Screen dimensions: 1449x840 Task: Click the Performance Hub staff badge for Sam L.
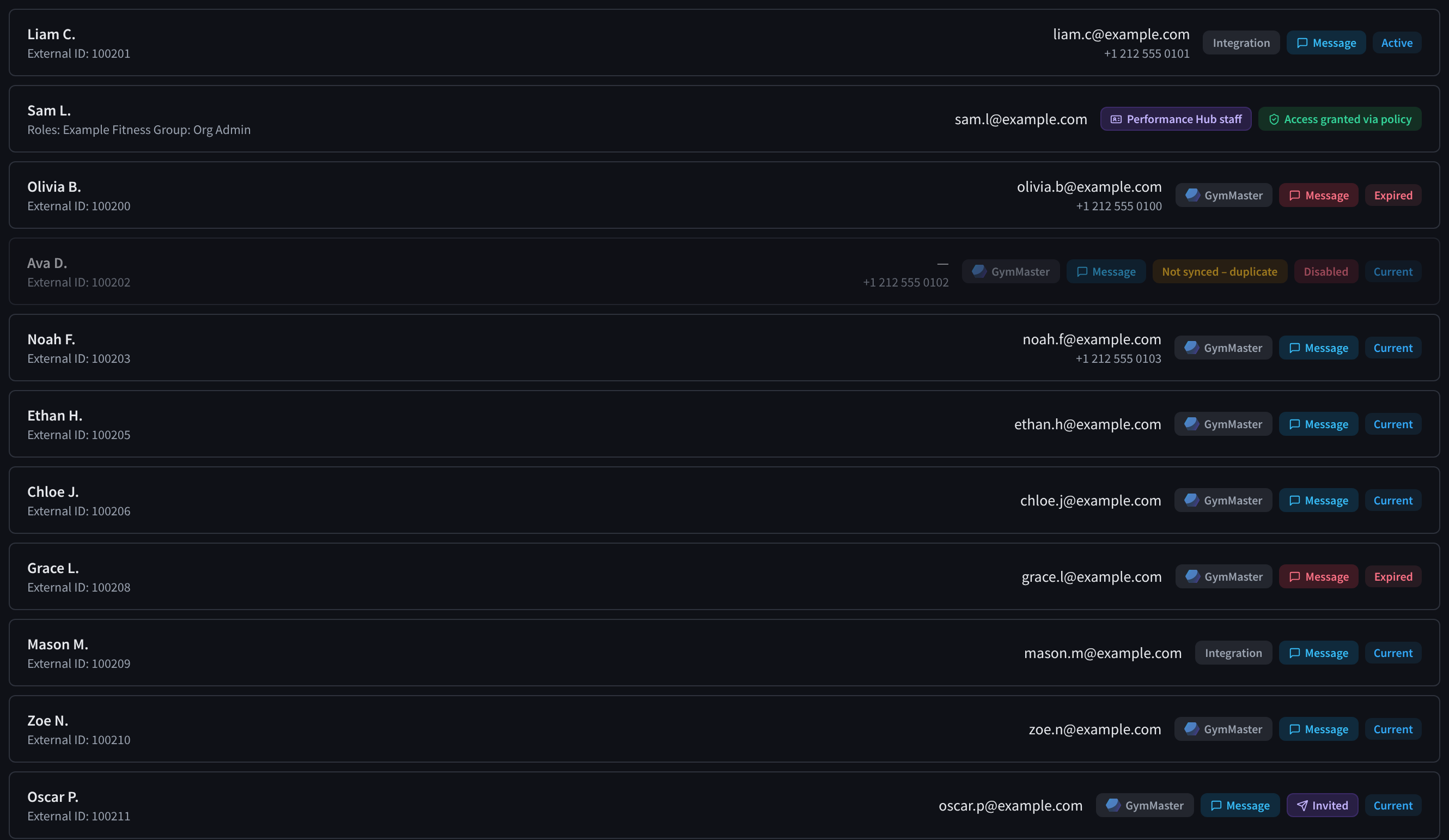click(x=1176, y=119)
